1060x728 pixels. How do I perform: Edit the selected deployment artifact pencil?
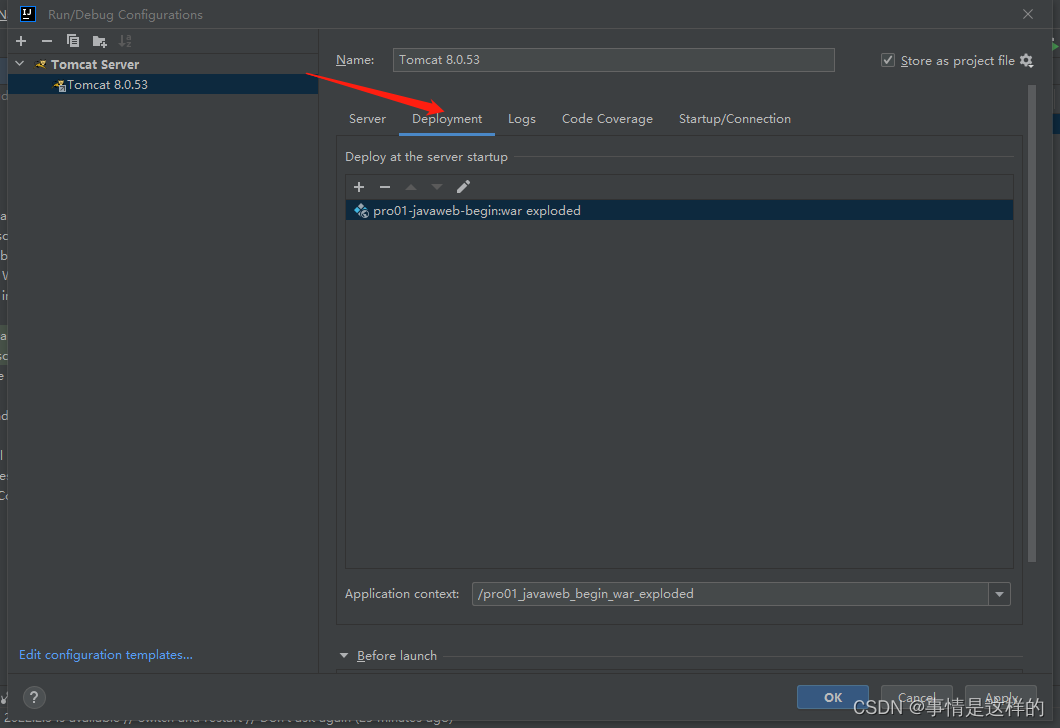tap(463, 187)
